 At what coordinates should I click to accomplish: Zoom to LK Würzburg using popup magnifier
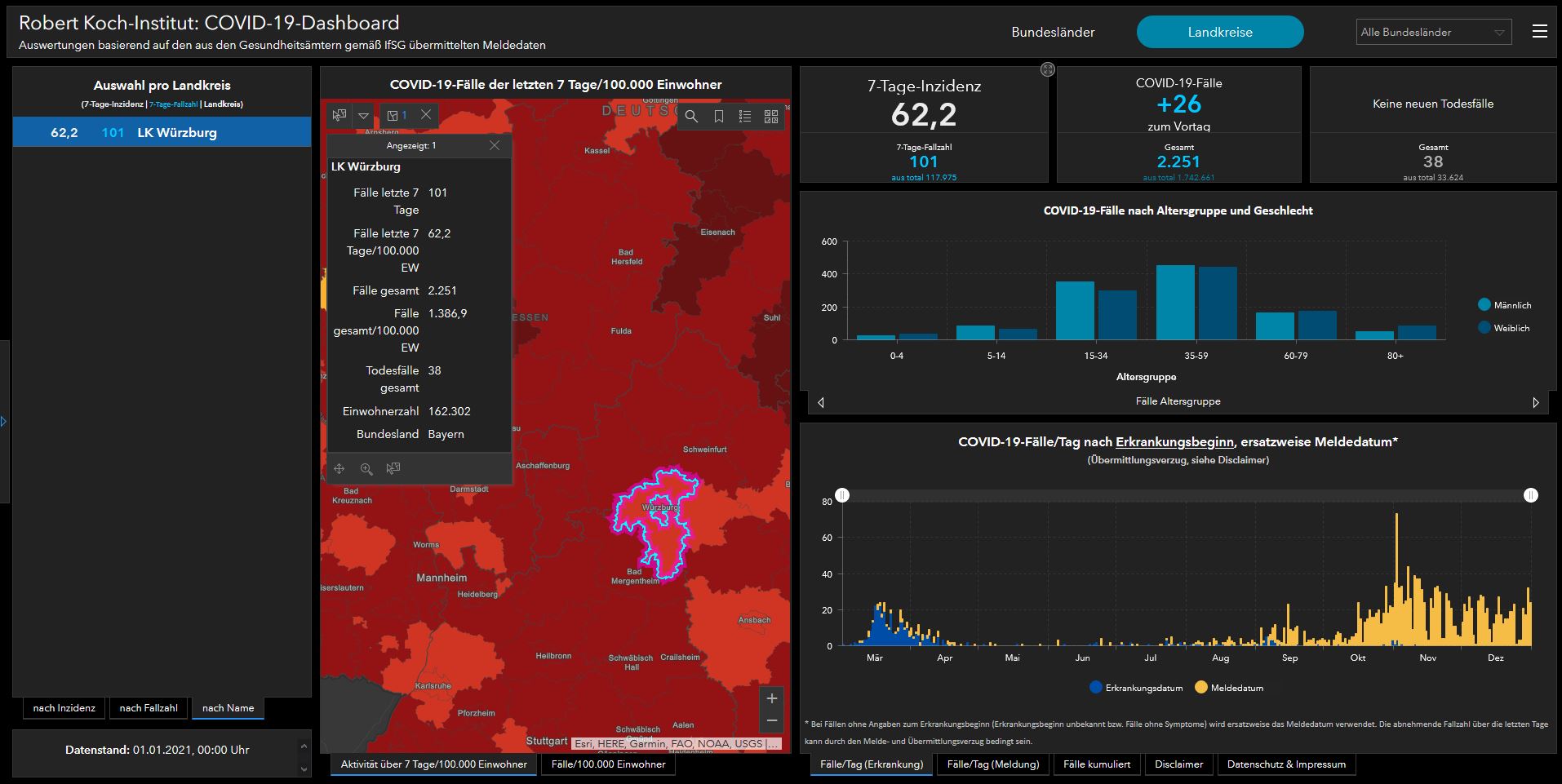(366, 468)
